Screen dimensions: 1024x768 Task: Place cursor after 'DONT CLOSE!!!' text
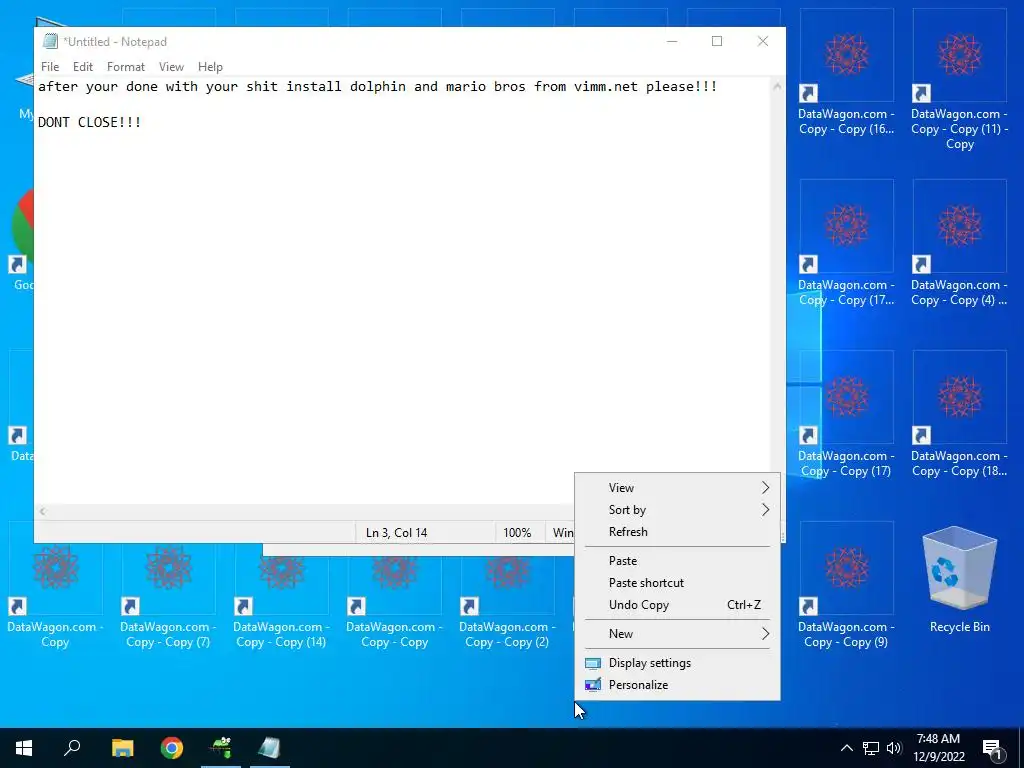pyautogui.click(x=142, y=122)
